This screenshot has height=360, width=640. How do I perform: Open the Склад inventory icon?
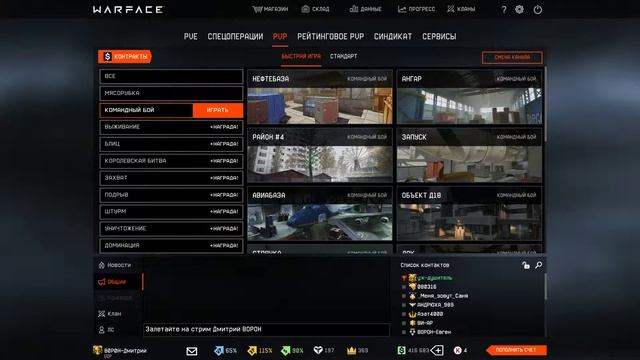coord(305,9)
